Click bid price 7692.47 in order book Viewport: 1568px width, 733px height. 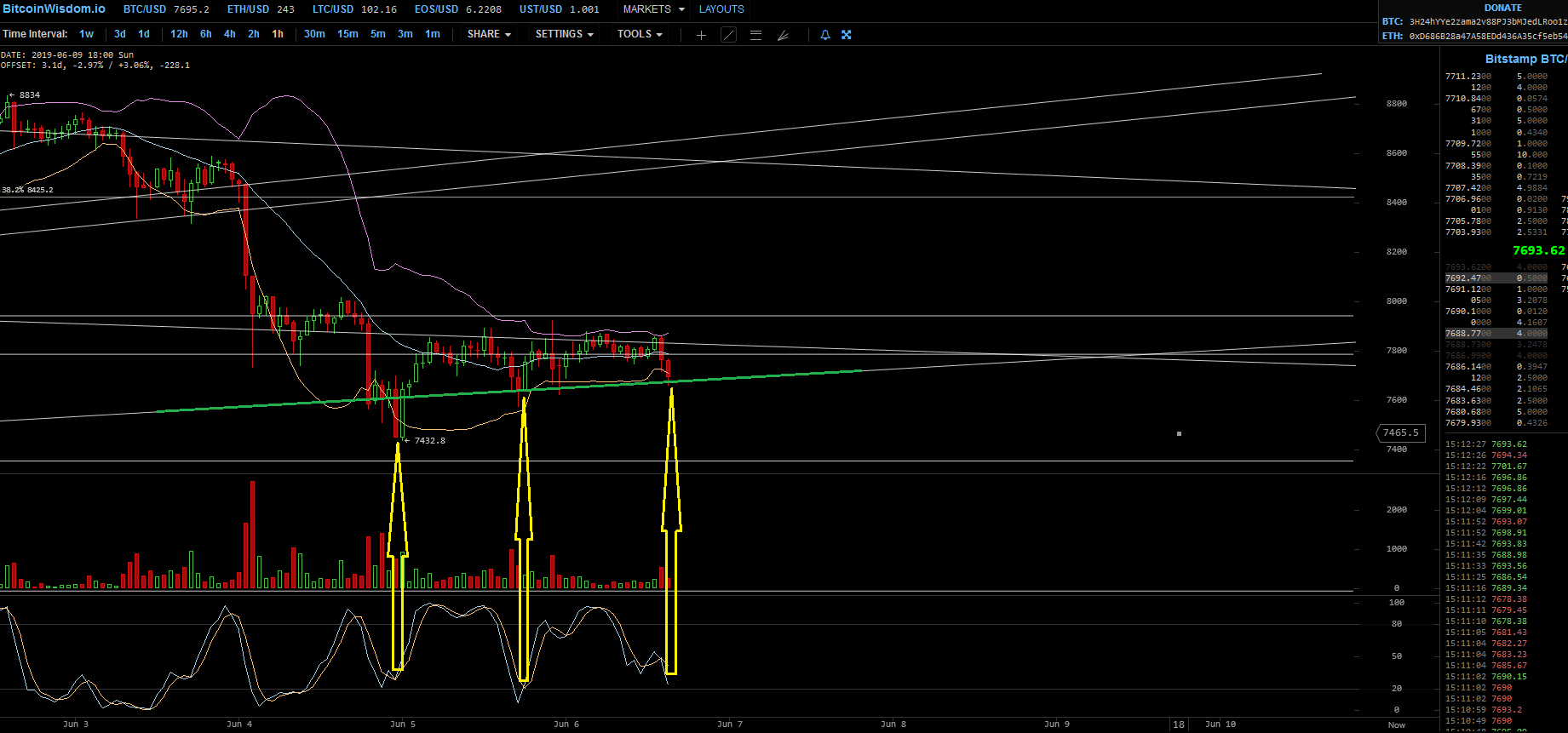point(1468,278)
